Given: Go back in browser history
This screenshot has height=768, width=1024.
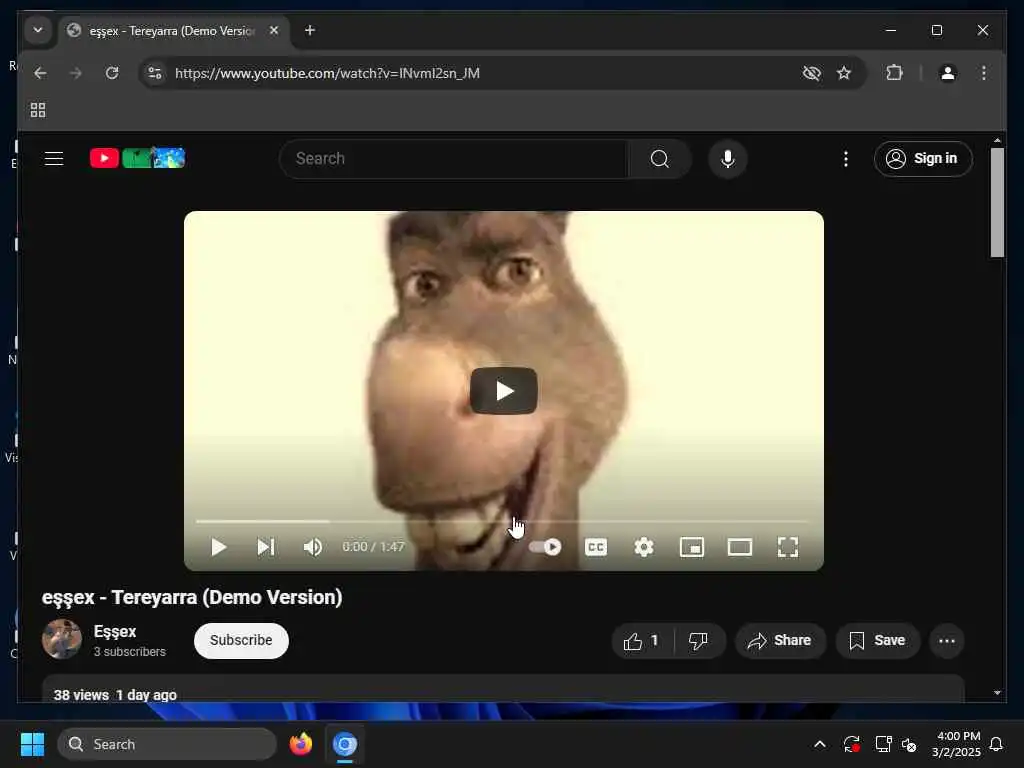Looking at the screenshot, I should pos(40,73).
